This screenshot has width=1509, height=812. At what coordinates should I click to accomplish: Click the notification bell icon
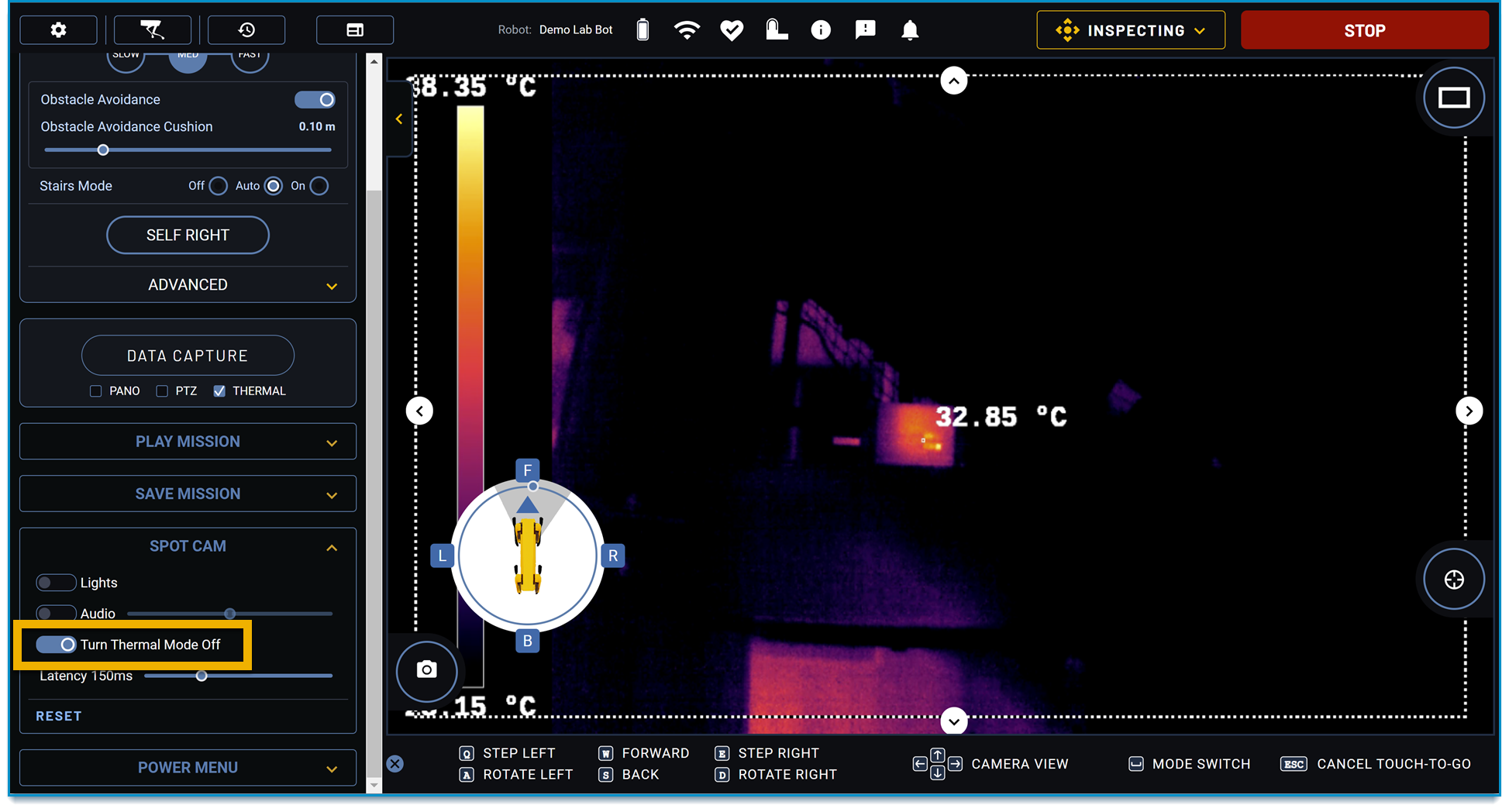tap(910, 30)
